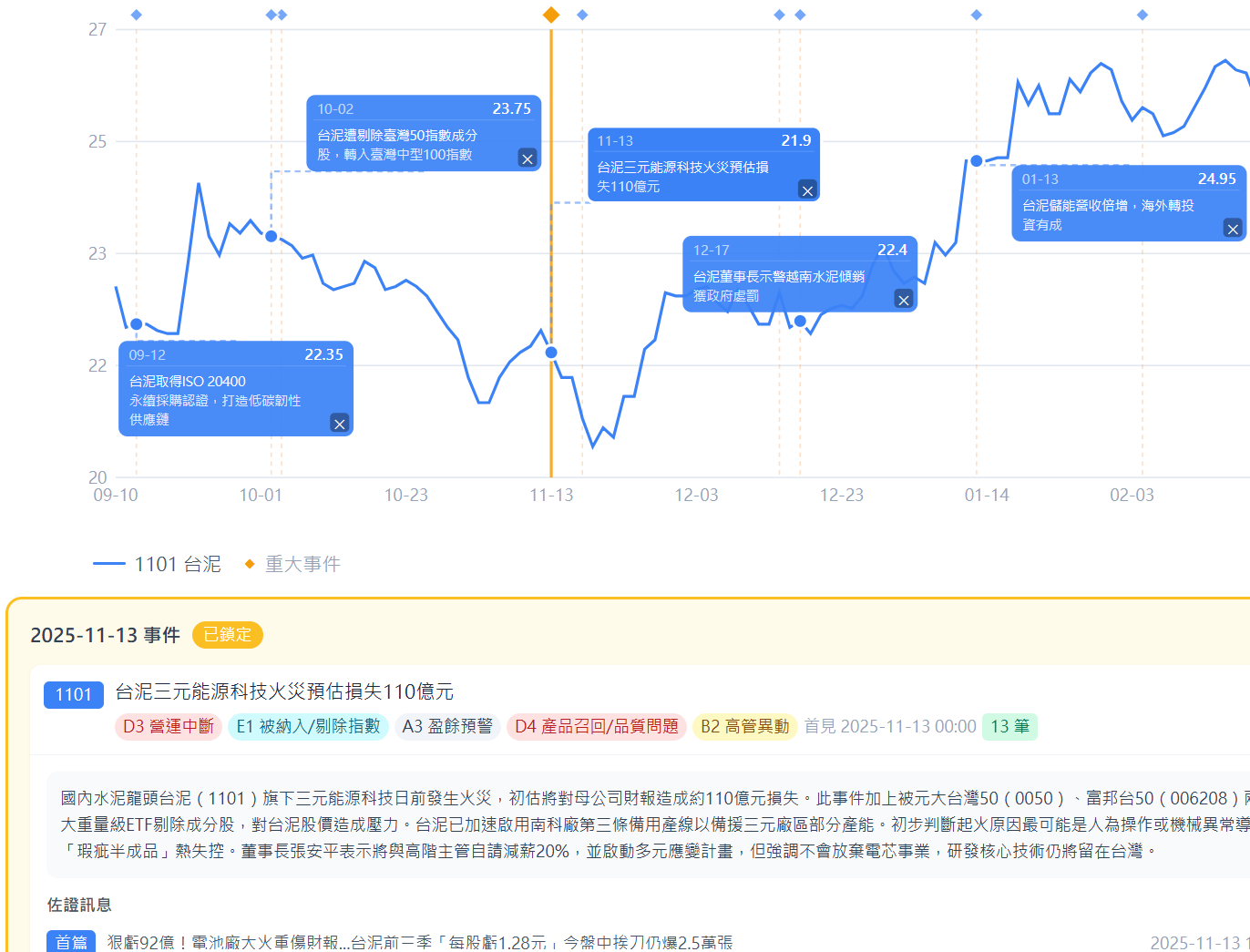Close the 09-12 ISO 20400 tooltip
This screenshot has height=952, width=1250.
339,424
